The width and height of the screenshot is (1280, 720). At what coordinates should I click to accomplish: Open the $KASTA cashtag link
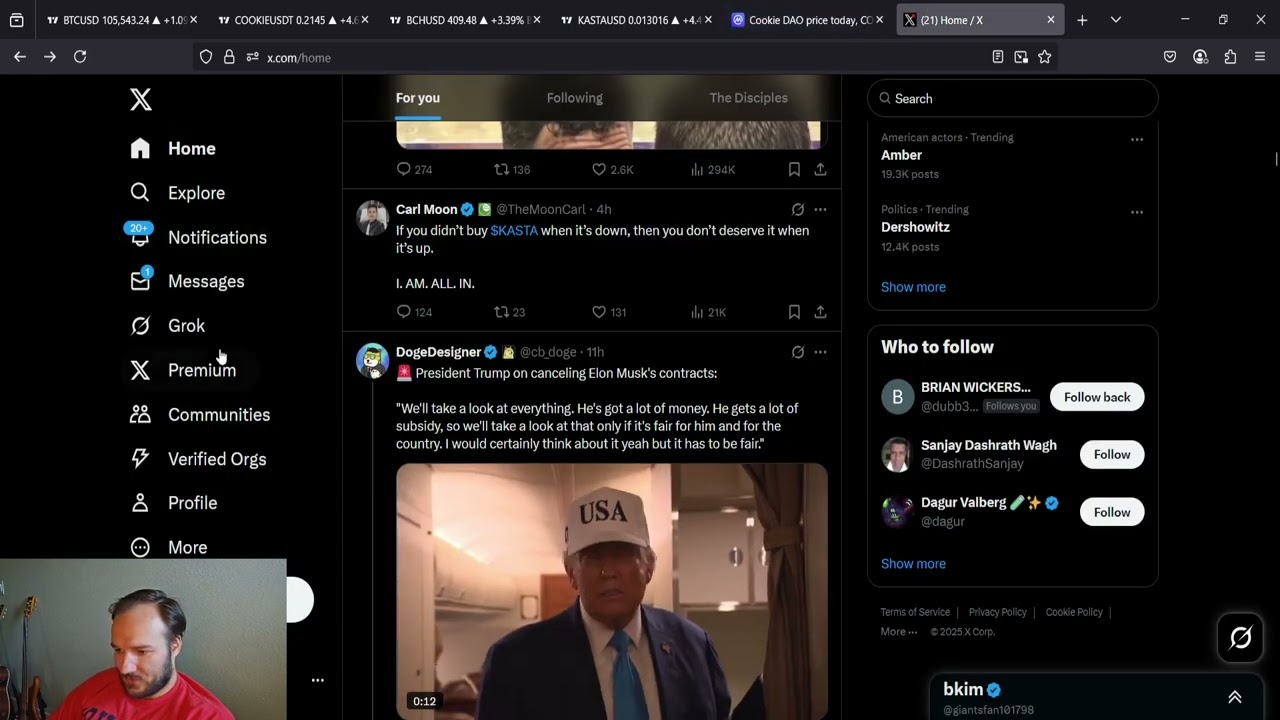pyautogui.click(x=514, y=231)
